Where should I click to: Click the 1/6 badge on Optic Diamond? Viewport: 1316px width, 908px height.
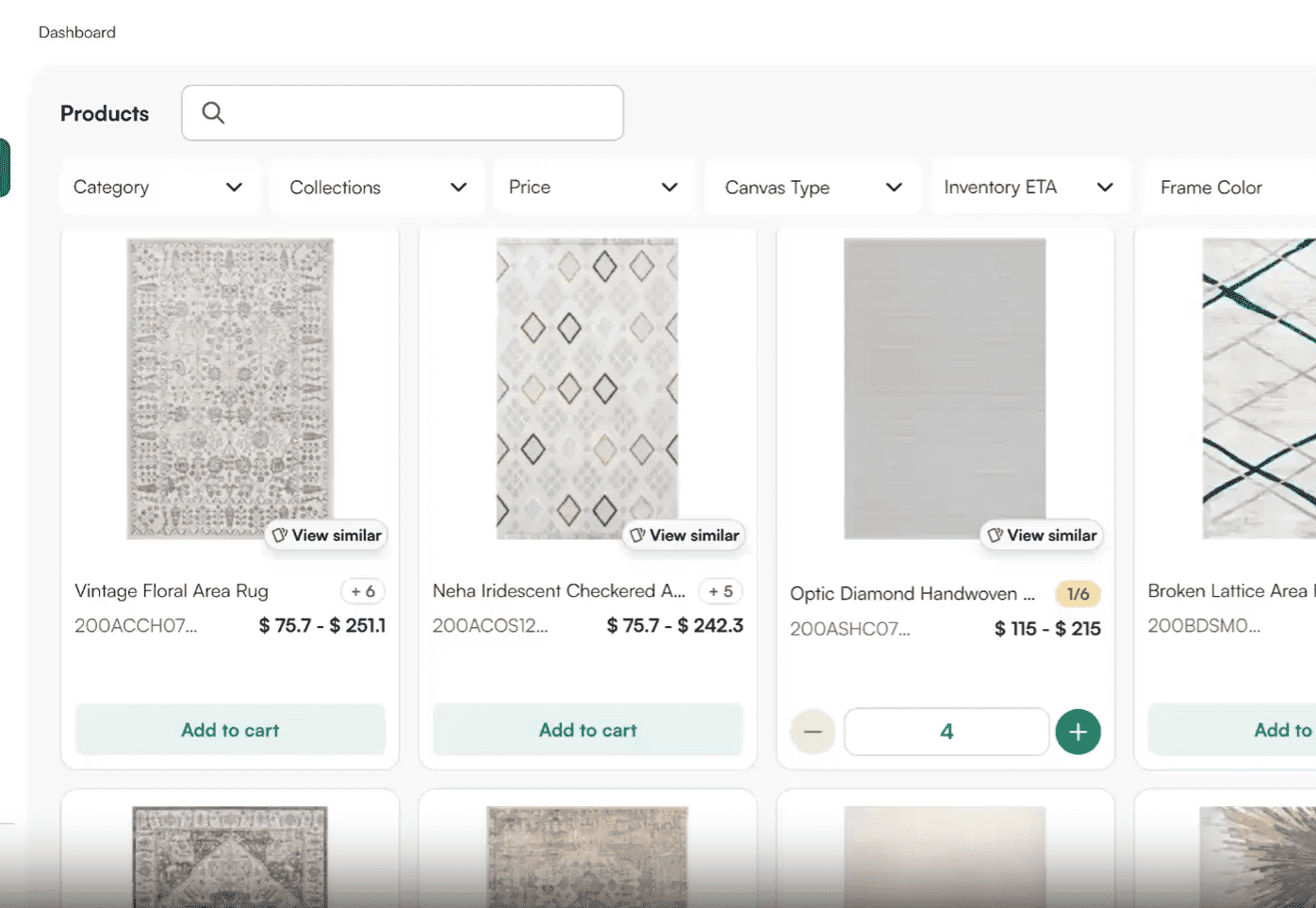(1077, 594)
